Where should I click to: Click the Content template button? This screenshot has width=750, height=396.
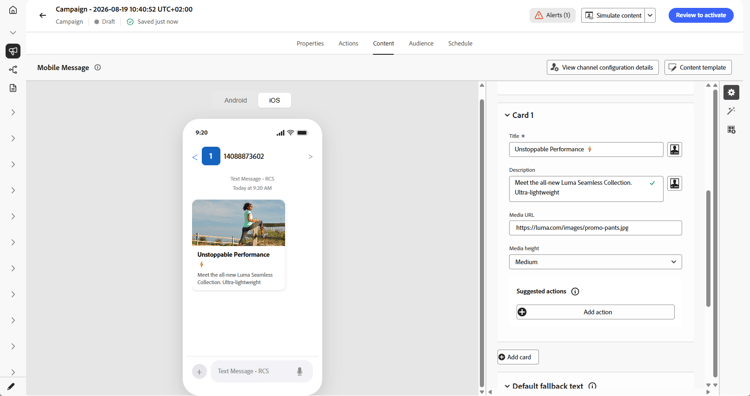697,67
